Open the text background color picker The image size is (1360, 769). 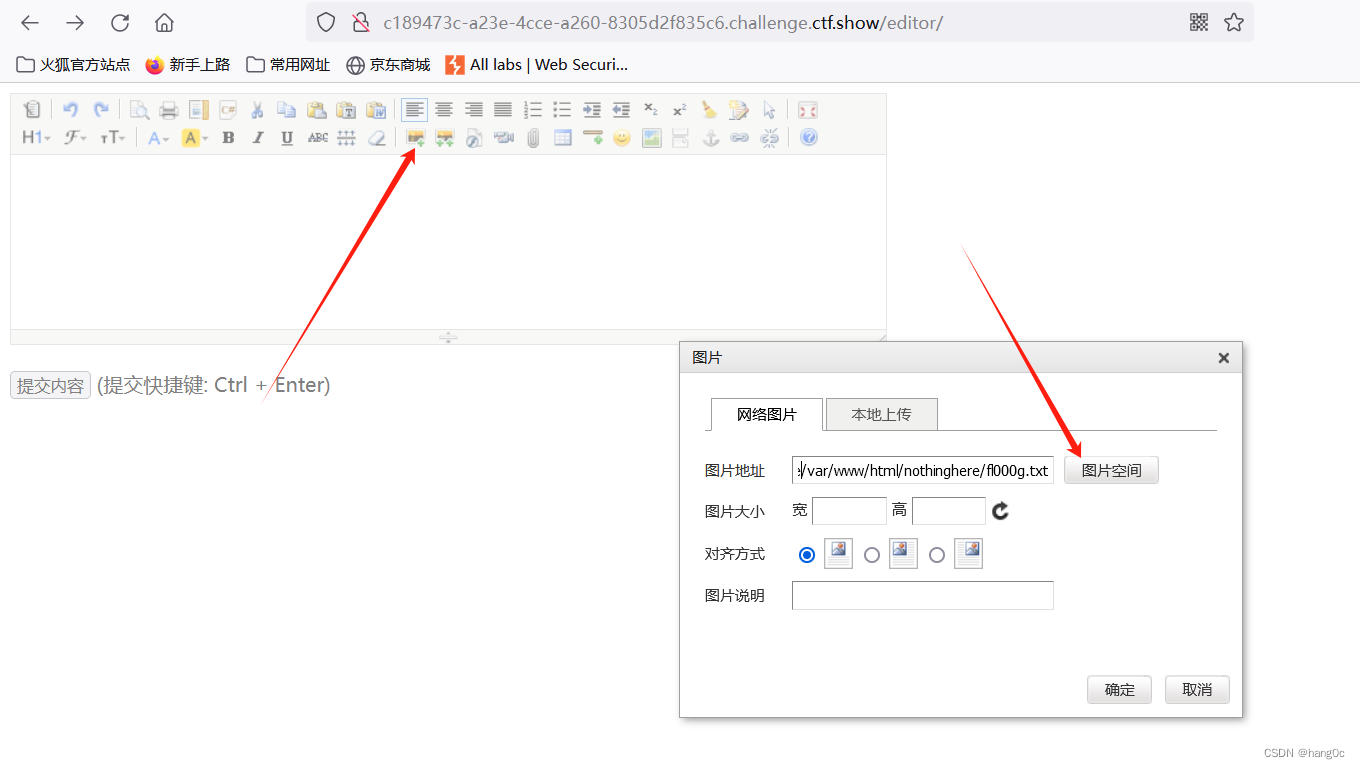195,138
